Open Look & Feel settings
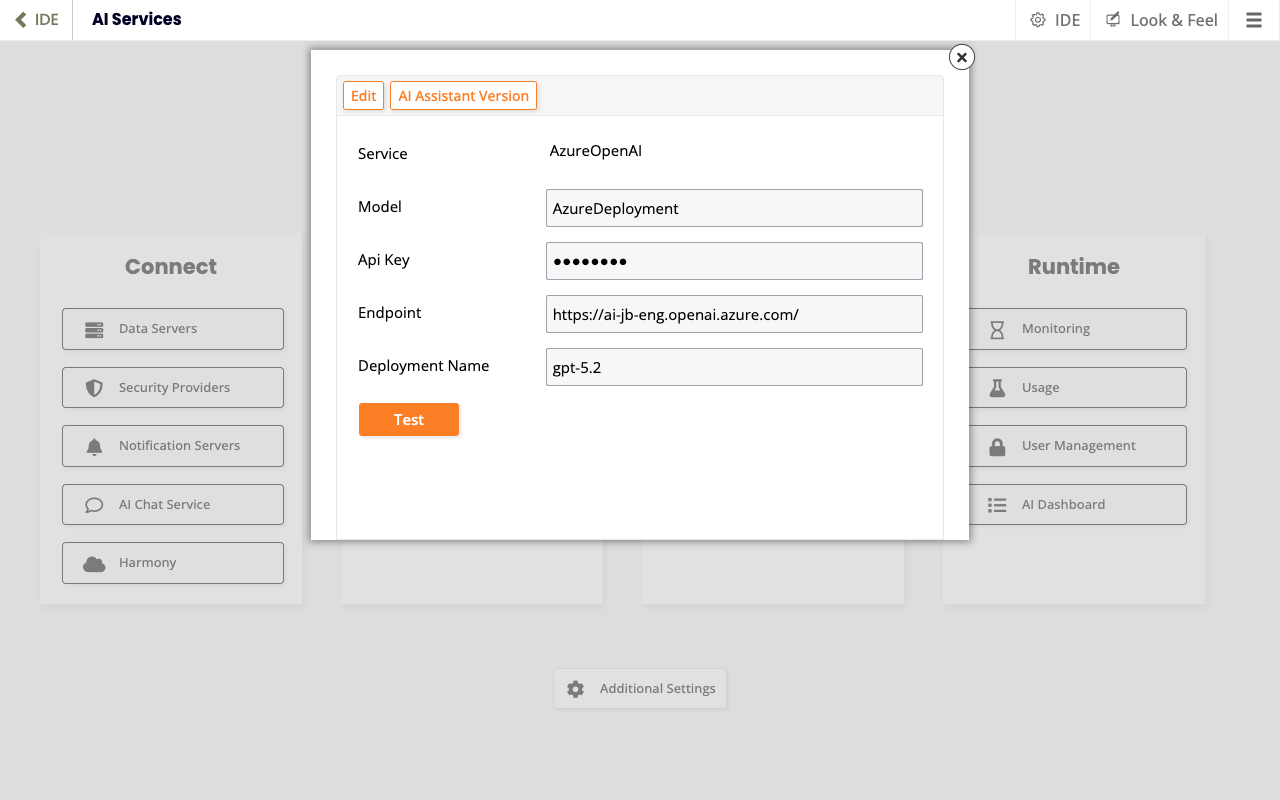 [x=1160, y=20]
